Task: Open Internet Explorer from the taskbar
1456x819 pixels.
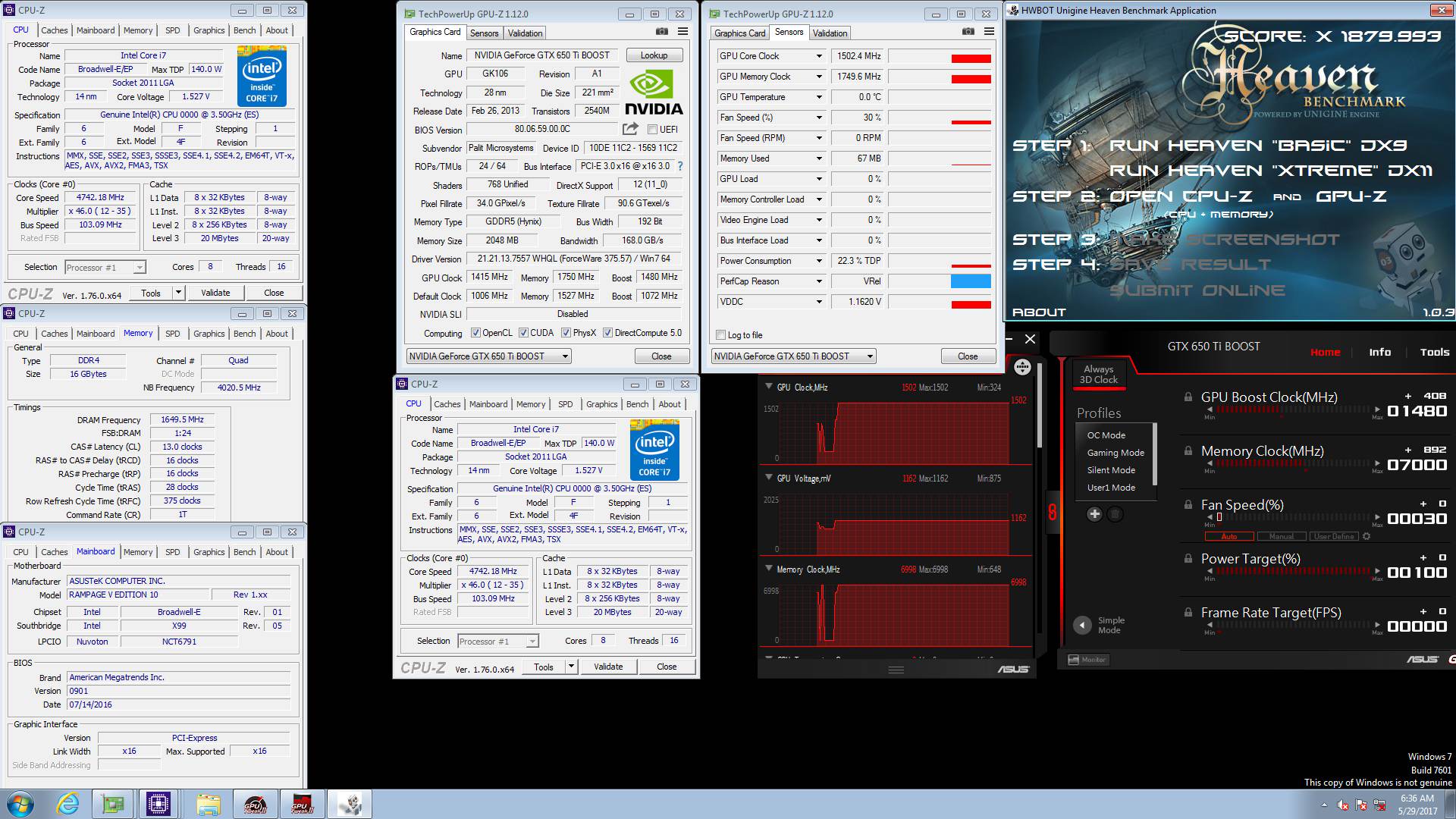Action: (x=67, y=804)
